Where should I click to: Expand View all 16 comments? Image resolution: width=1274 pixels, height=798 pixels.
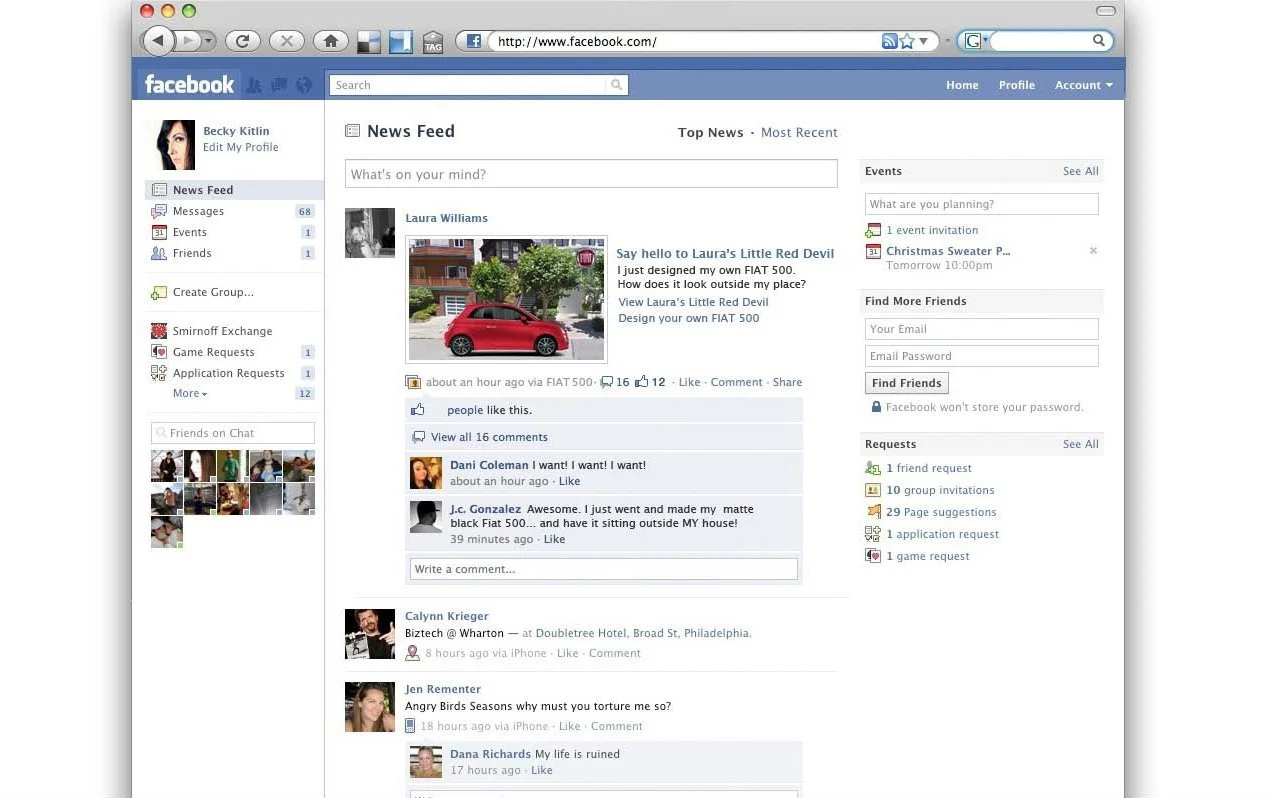[x=489, y=437]
